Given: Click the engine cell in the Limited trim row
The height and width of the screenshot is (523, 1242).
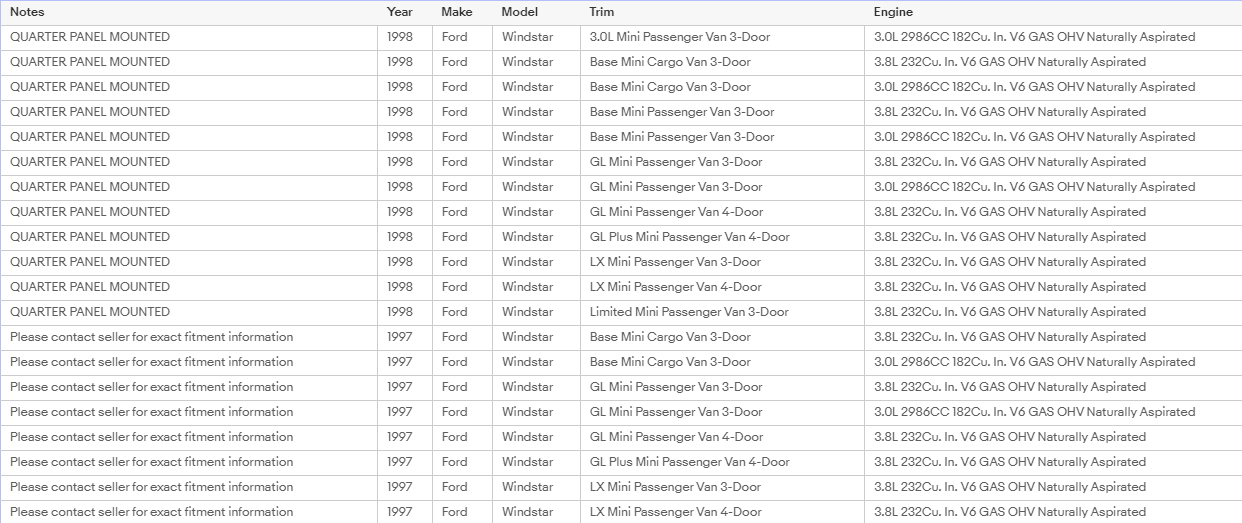Looking at the screenshot, I should point(1010,312).
